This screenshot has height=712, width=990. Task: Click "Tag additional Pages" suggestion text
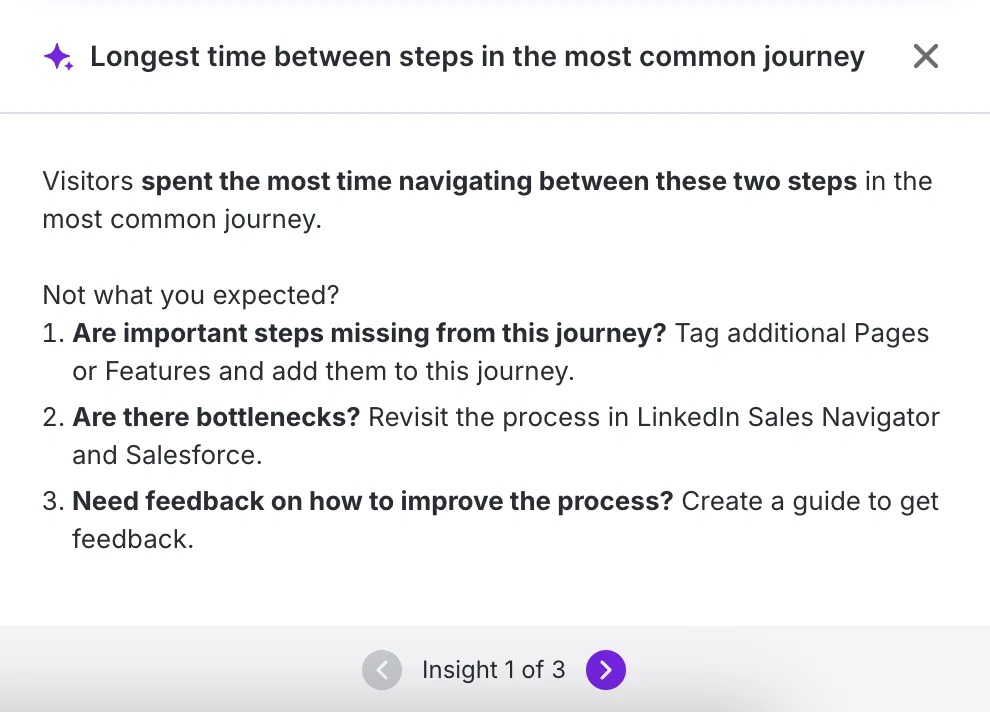pyautogui.click(x=802, y=334)
